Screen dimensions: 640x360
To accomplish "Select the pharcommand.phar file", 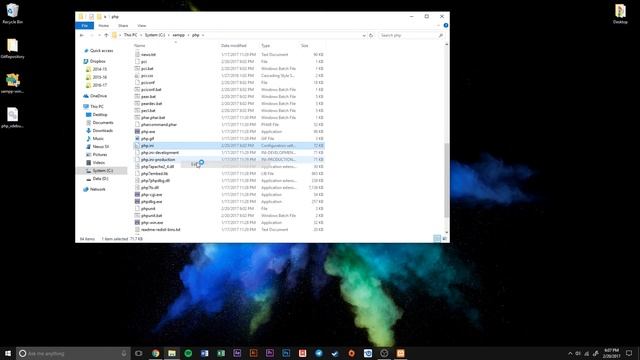I will [x=229, y=124].
